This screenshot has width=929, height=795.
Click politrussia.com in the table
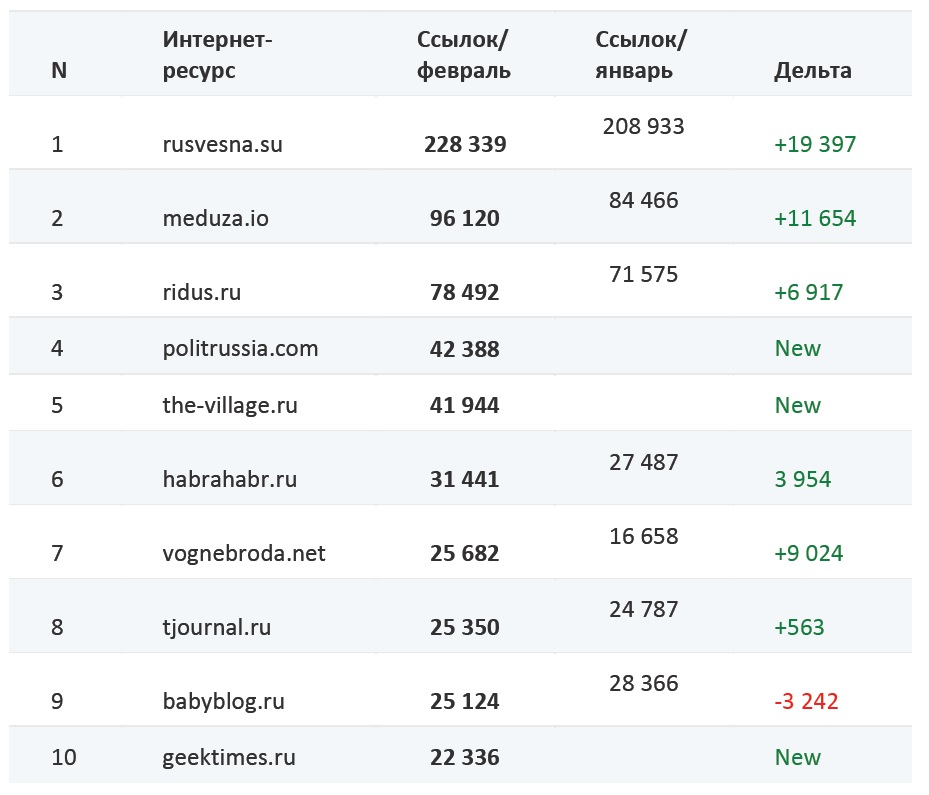coord(240,348)
